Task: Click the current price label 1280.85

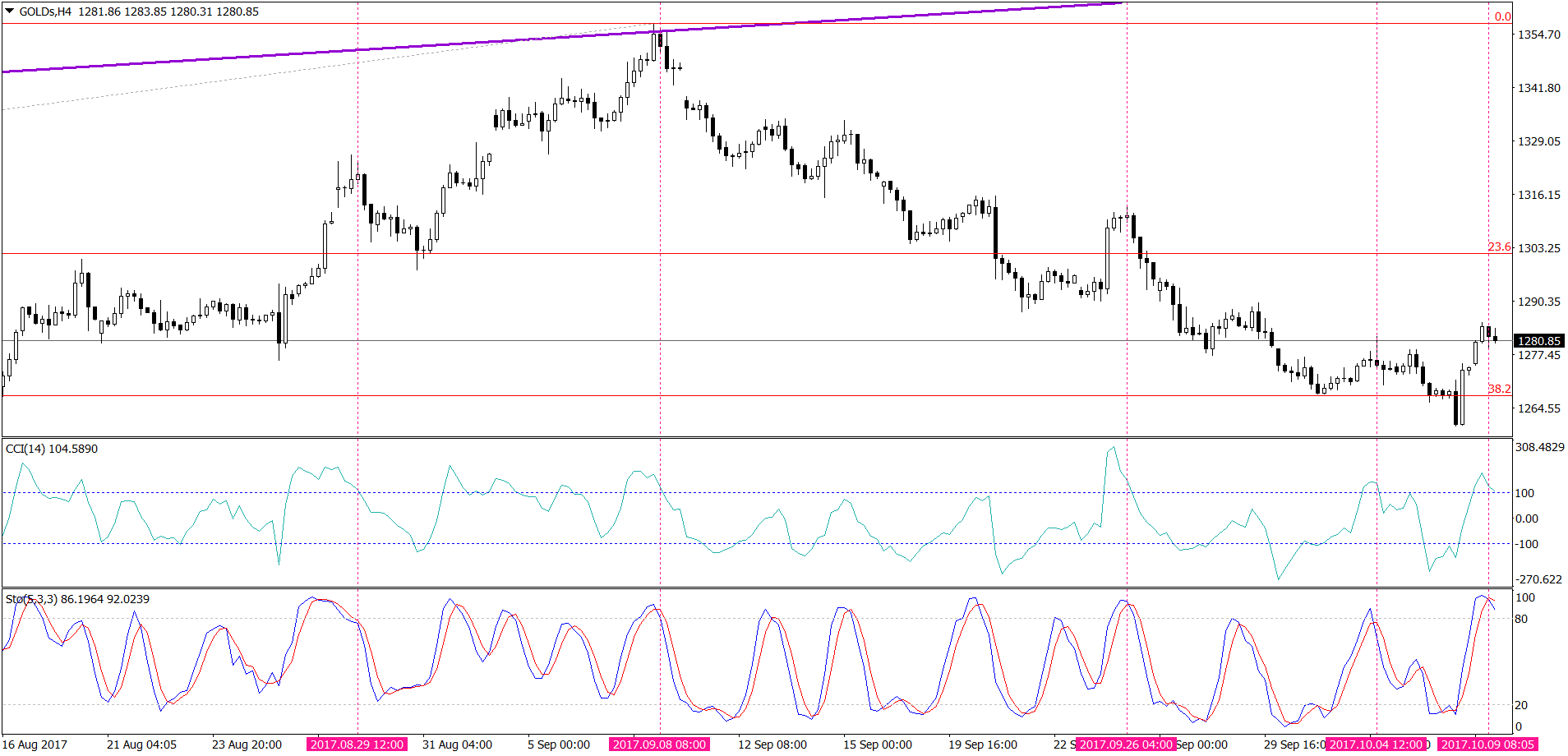Action: click(x=1538, y=341)
